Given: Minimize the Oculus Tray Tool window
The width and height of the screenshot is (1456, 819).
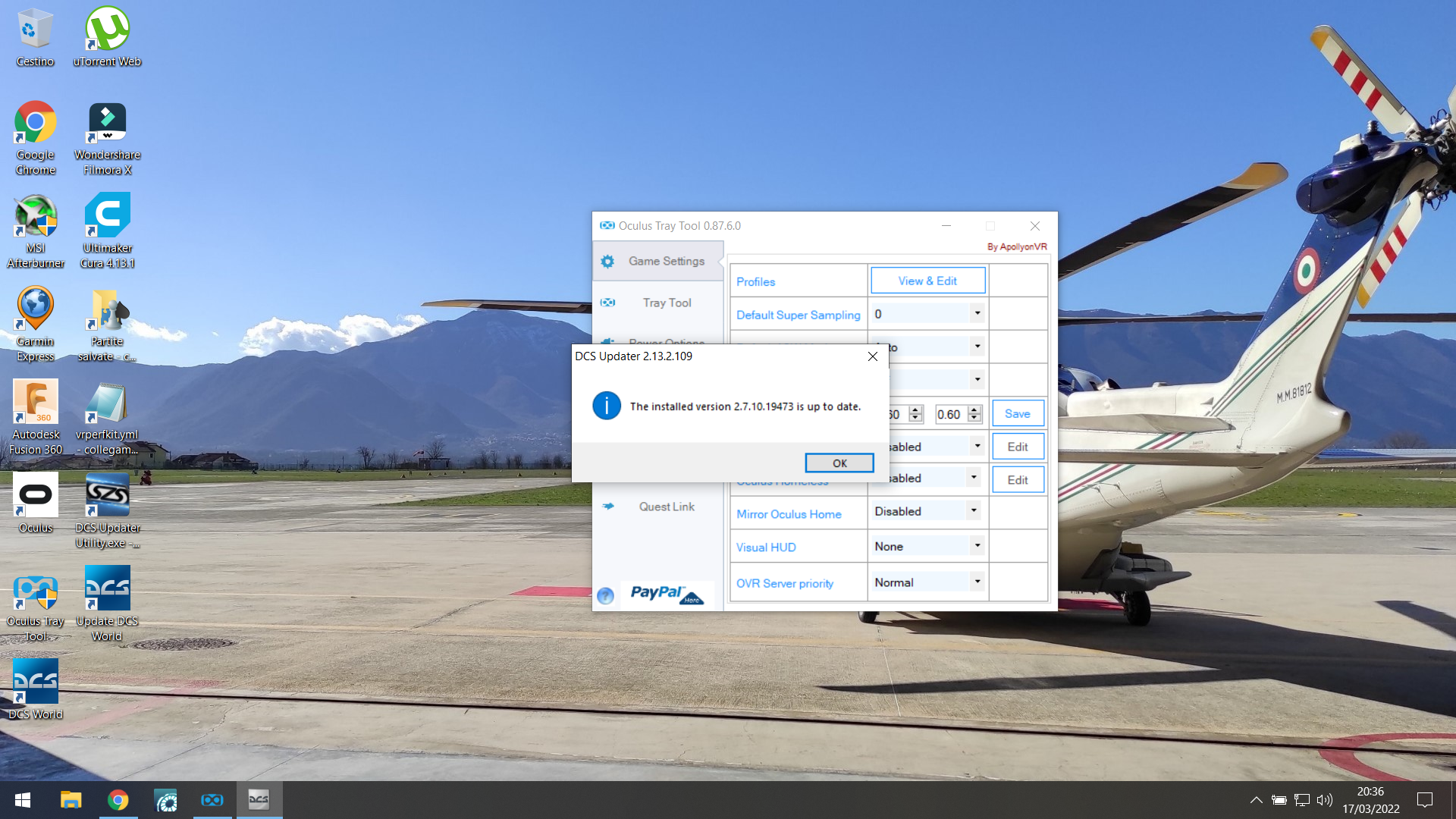Looking at the screenshot, I should point(946,226).
